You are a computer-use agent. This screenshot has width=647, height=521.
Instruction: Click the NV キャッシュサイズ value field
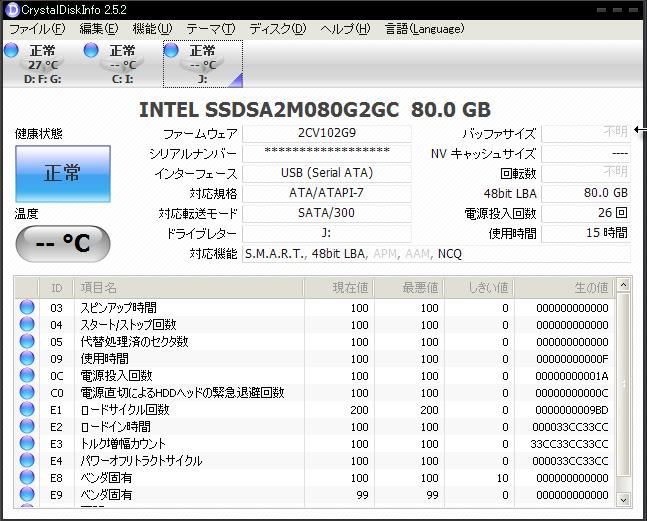click(586, 153)
